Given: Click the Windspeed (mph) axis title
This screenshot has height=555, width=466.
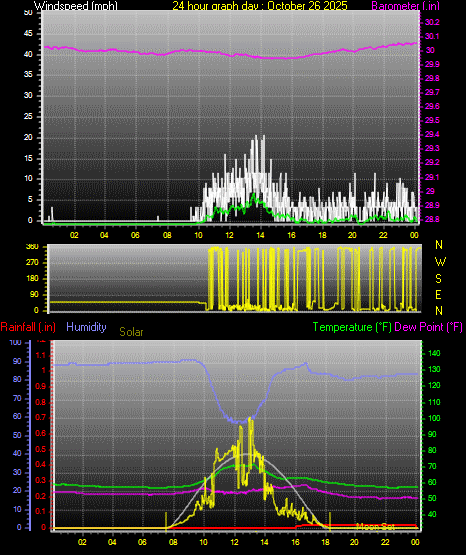Looking at the screenshot, I should (x=75, y=6).
